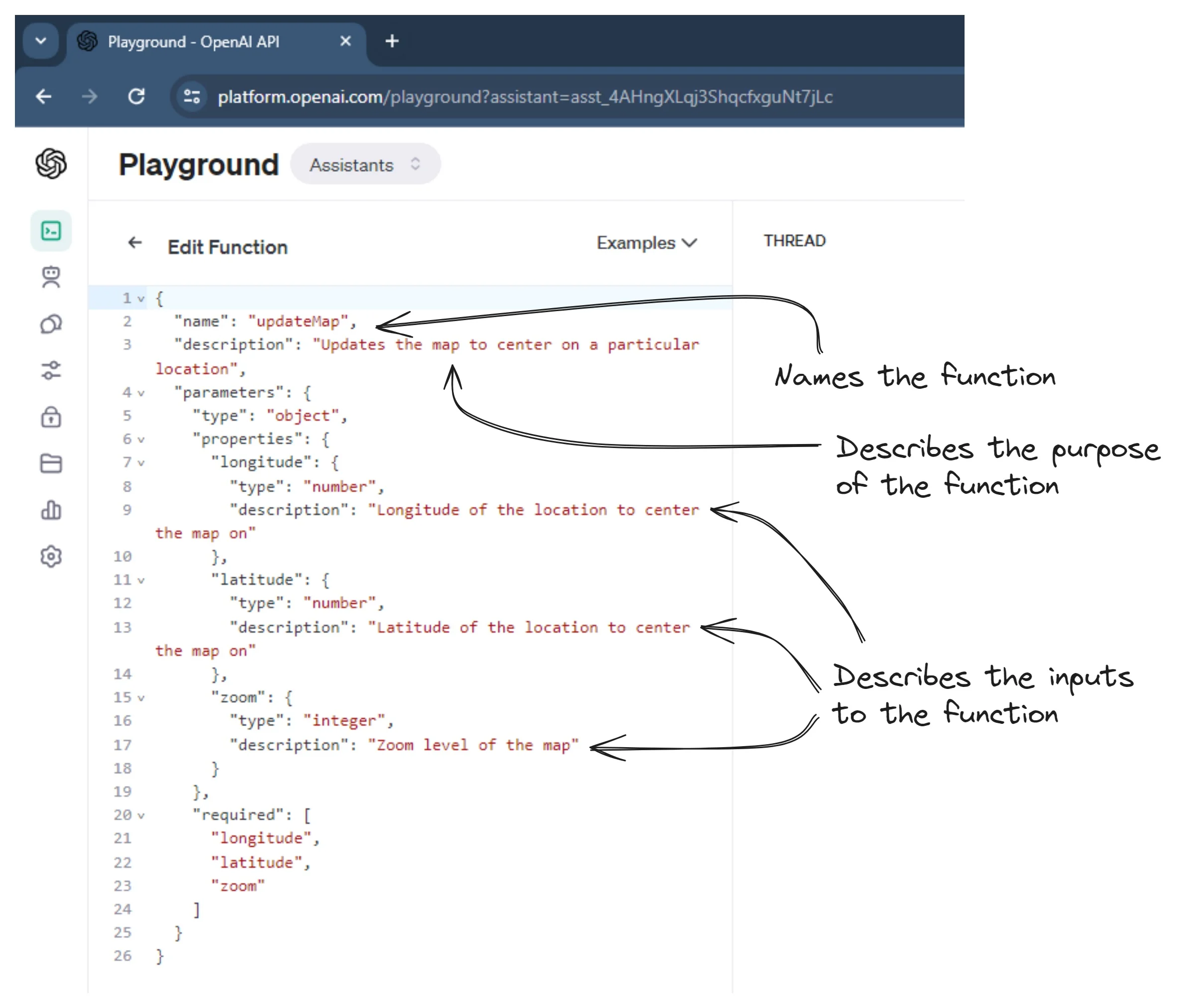Open the Assistants robot icon in sidebar
The height and width of the screenshot is (1008, 1190).
(x=51, y=278)
